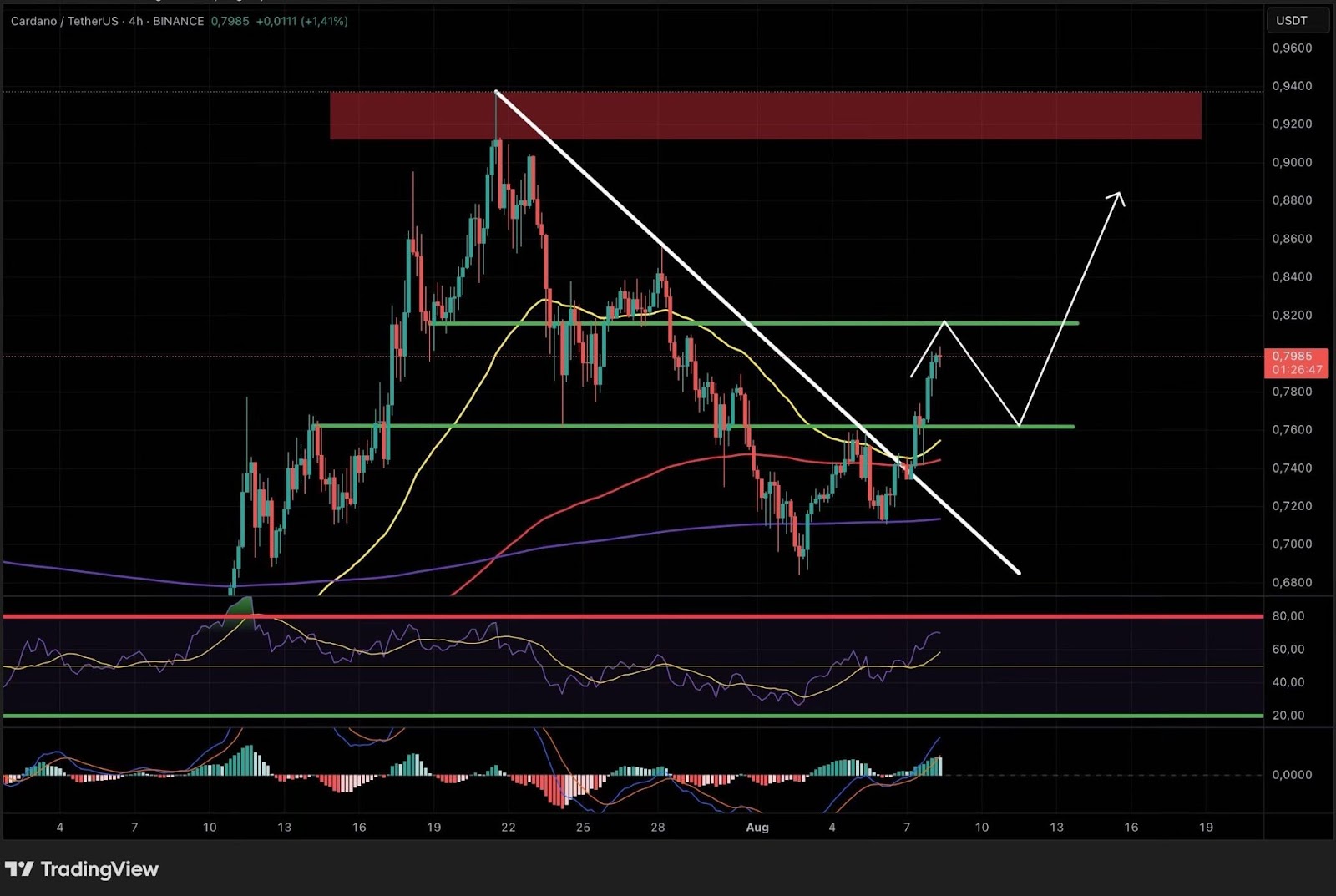Click the TradingView logo
The width and height of the screenshot is (1336, 896).
click(82, 869)
